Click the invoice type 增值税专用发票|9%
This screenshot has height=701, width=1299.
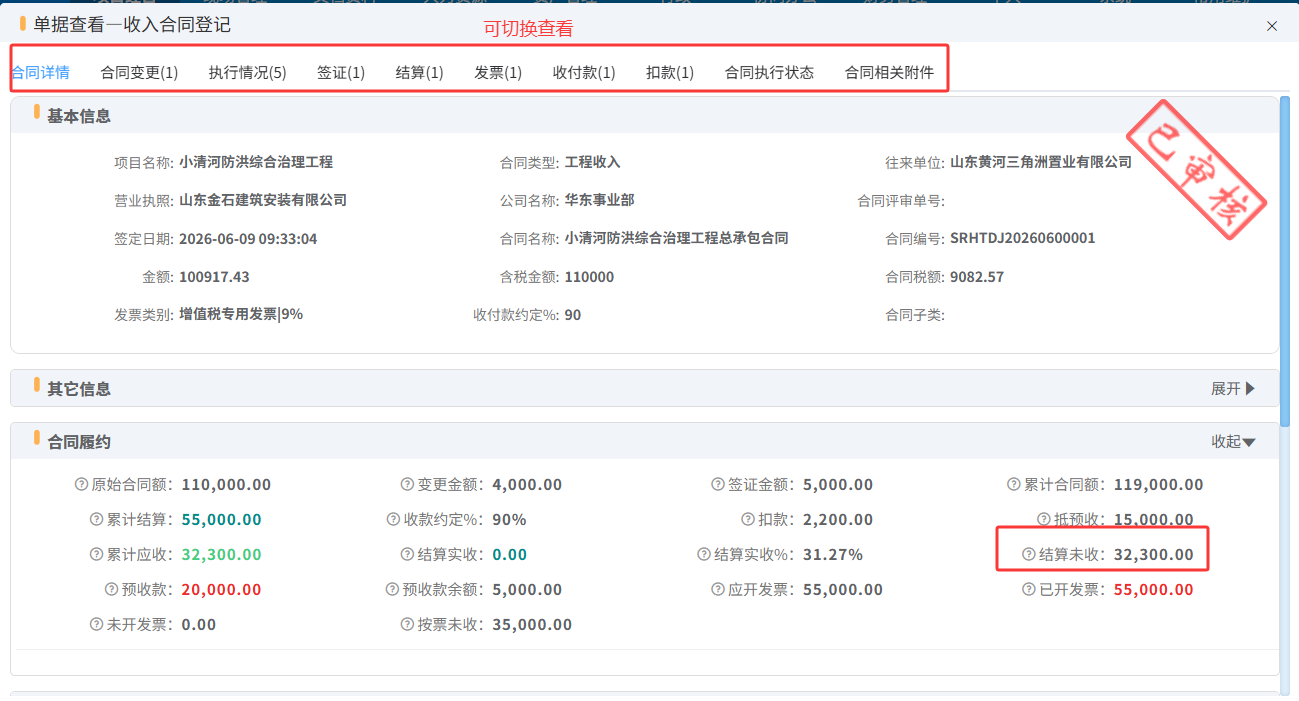[x=241, y=314]
